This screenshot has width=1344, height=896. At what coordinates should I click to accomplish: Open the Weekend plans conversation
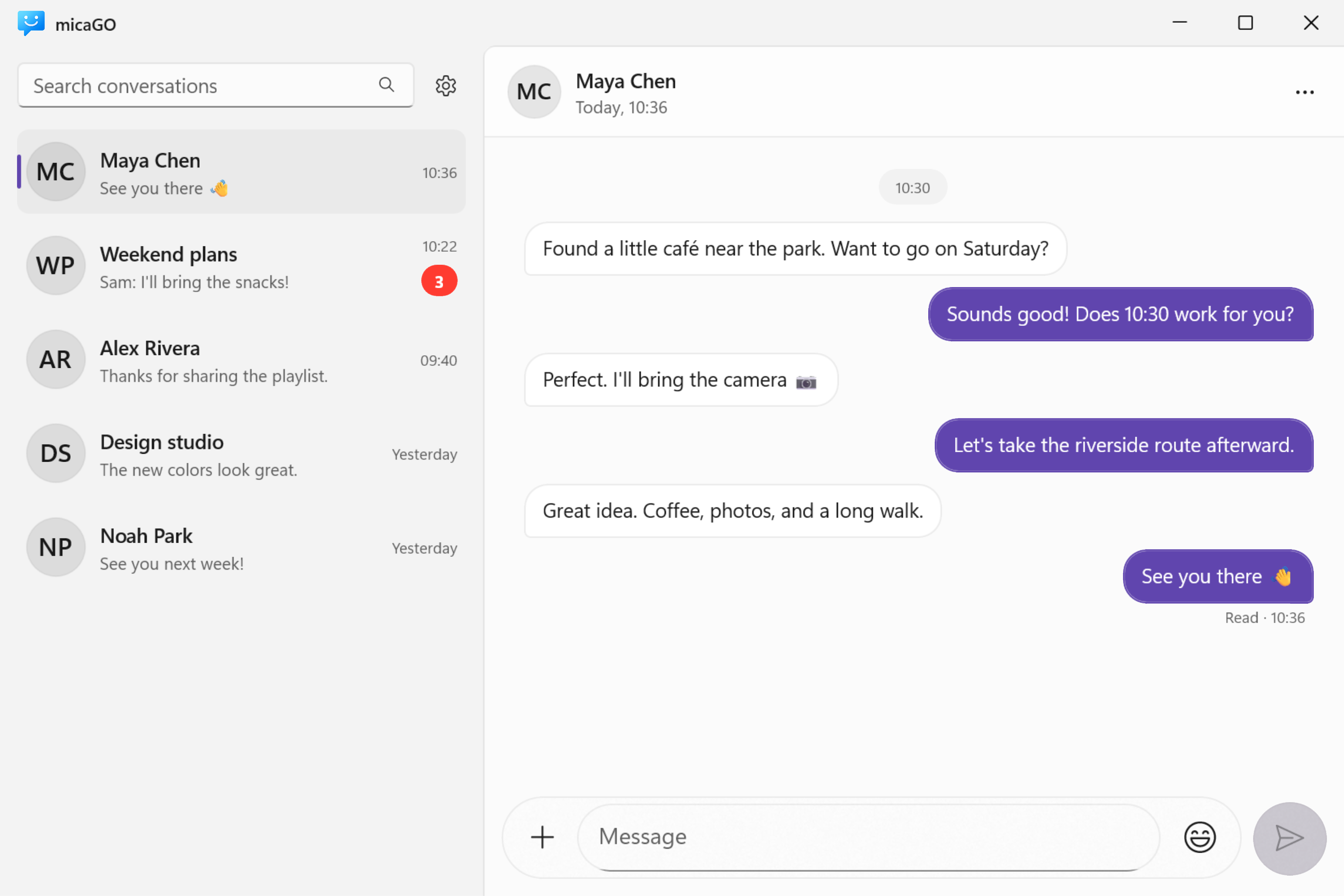tap(241, 266)
